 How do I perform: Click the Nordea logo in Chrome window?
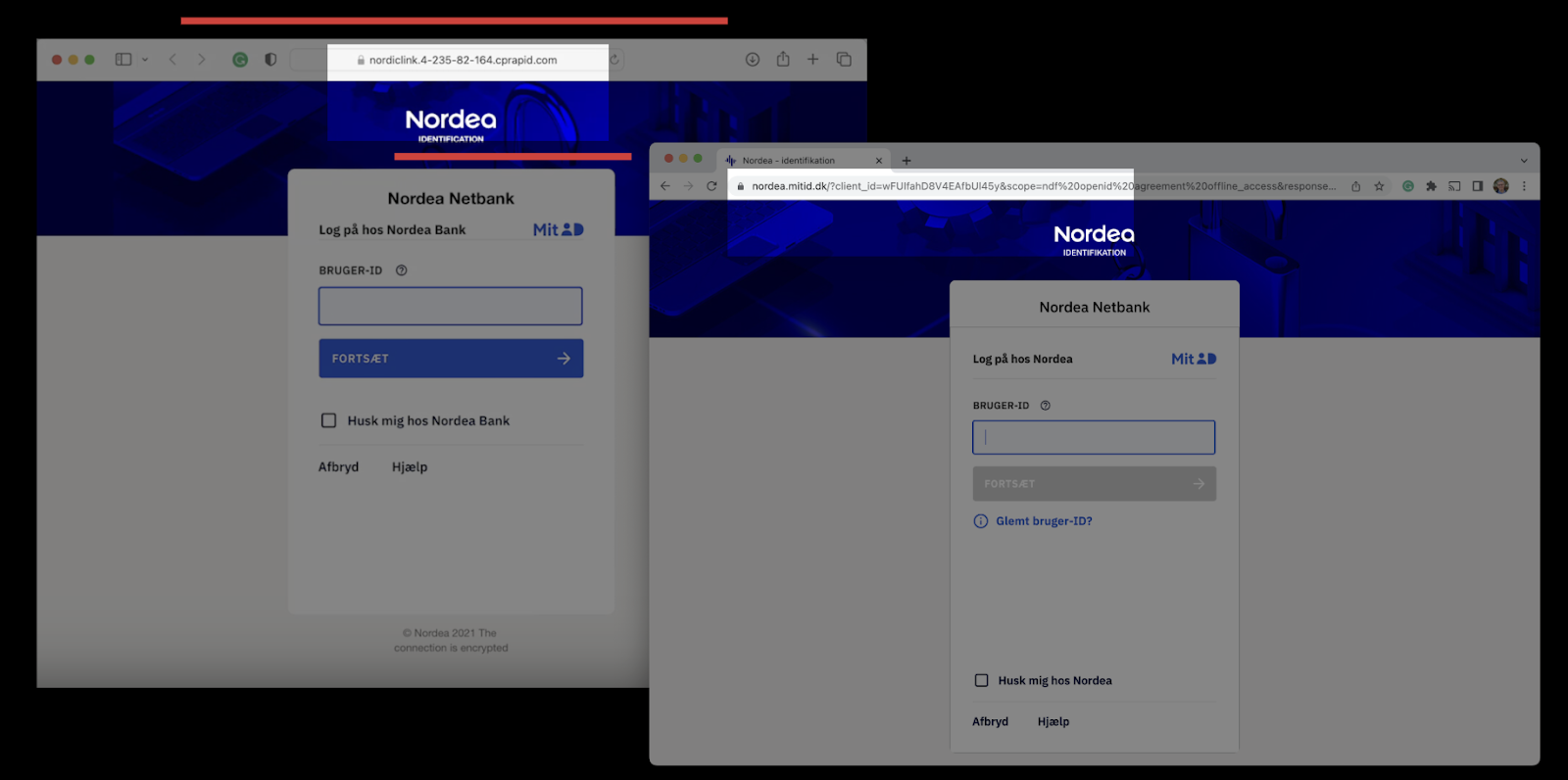(1095, 239)
